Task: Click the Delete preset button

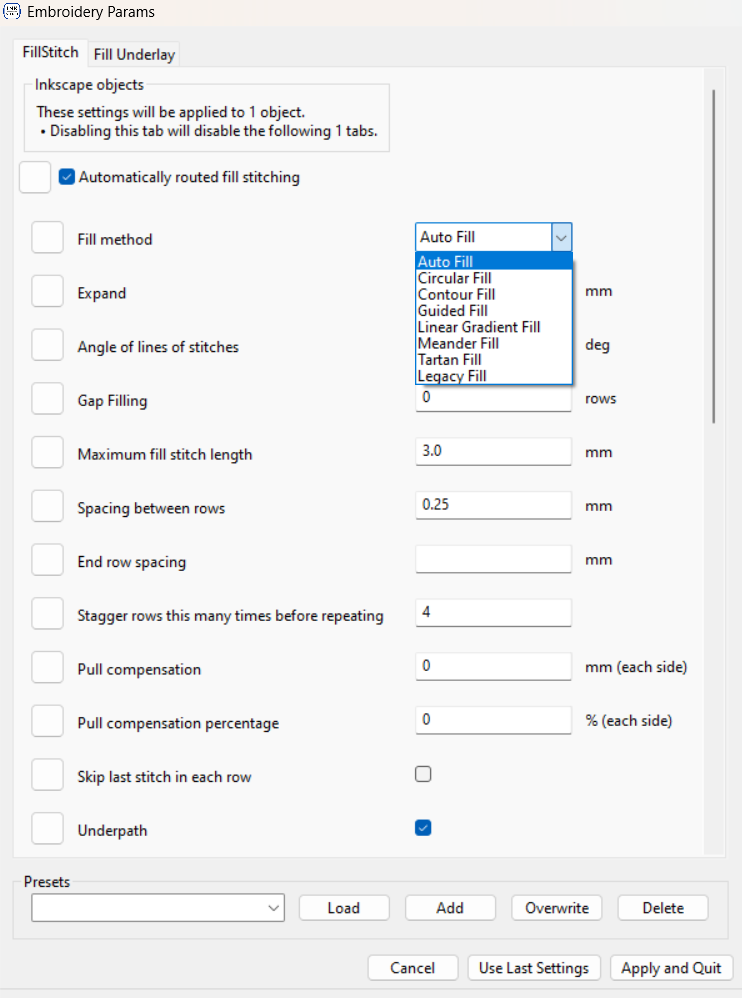Action: (x=663, y=908)
